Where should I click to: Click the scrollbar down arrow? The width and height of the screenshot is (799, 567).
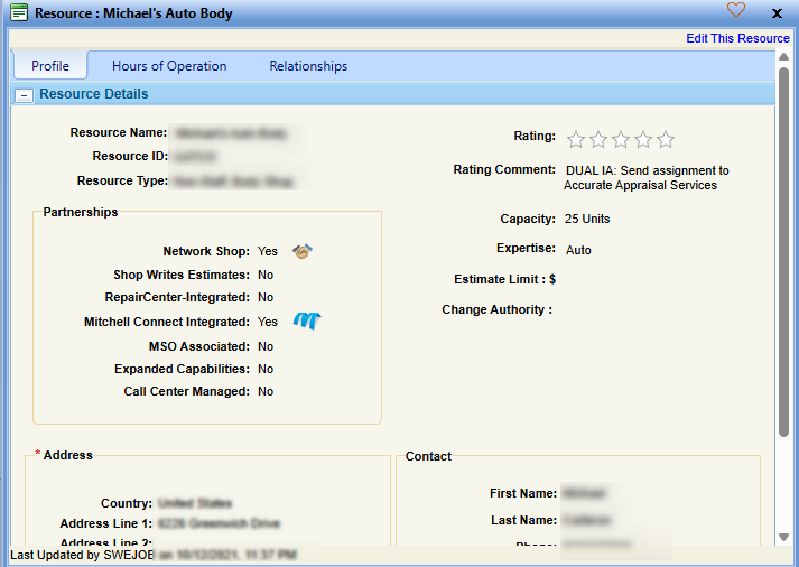[x=783, y=537]
